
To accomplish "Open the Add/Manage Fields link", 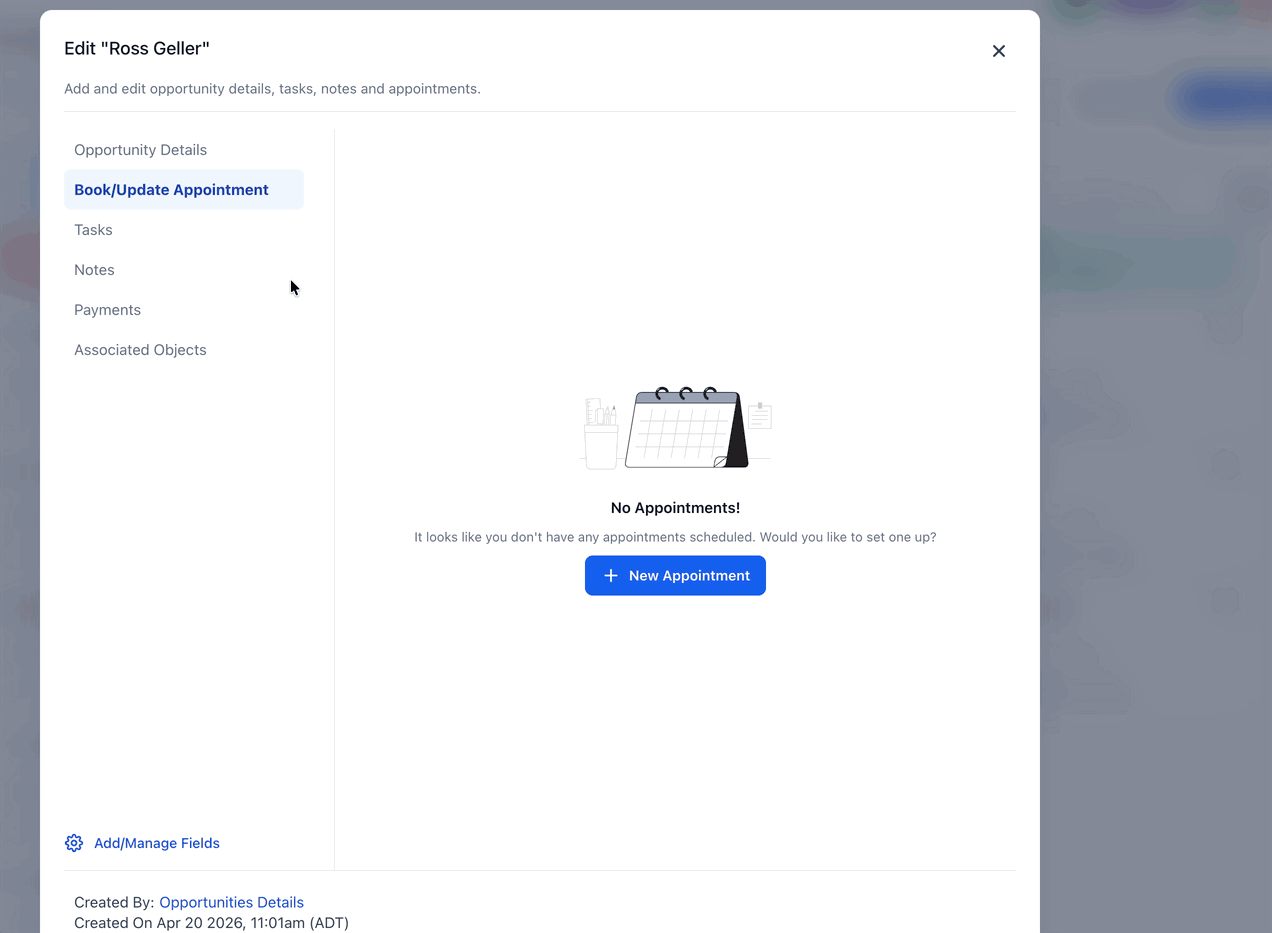I will 157,843.
